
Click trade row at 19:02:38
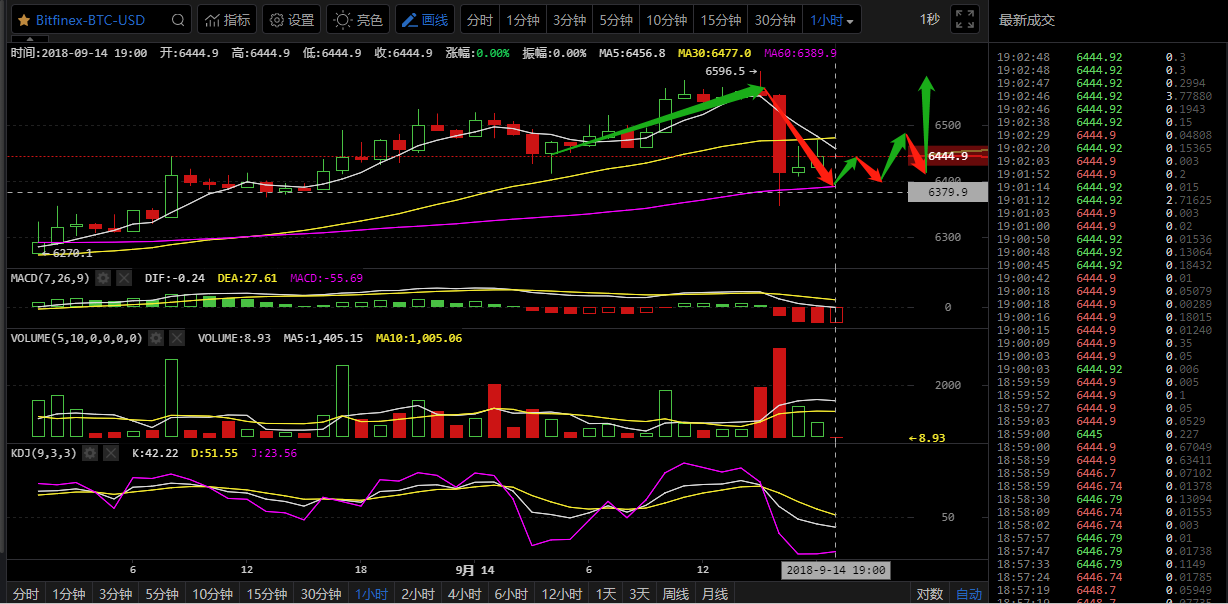click(x=1108, y=122)
